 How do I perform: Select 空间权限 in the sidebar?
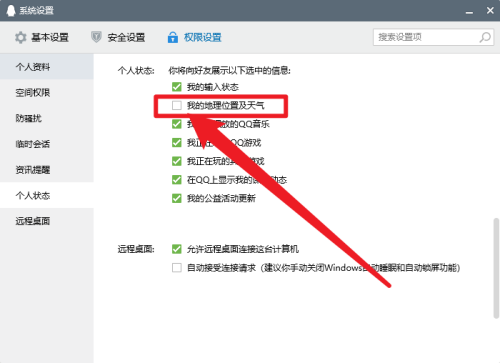(47, 93)
